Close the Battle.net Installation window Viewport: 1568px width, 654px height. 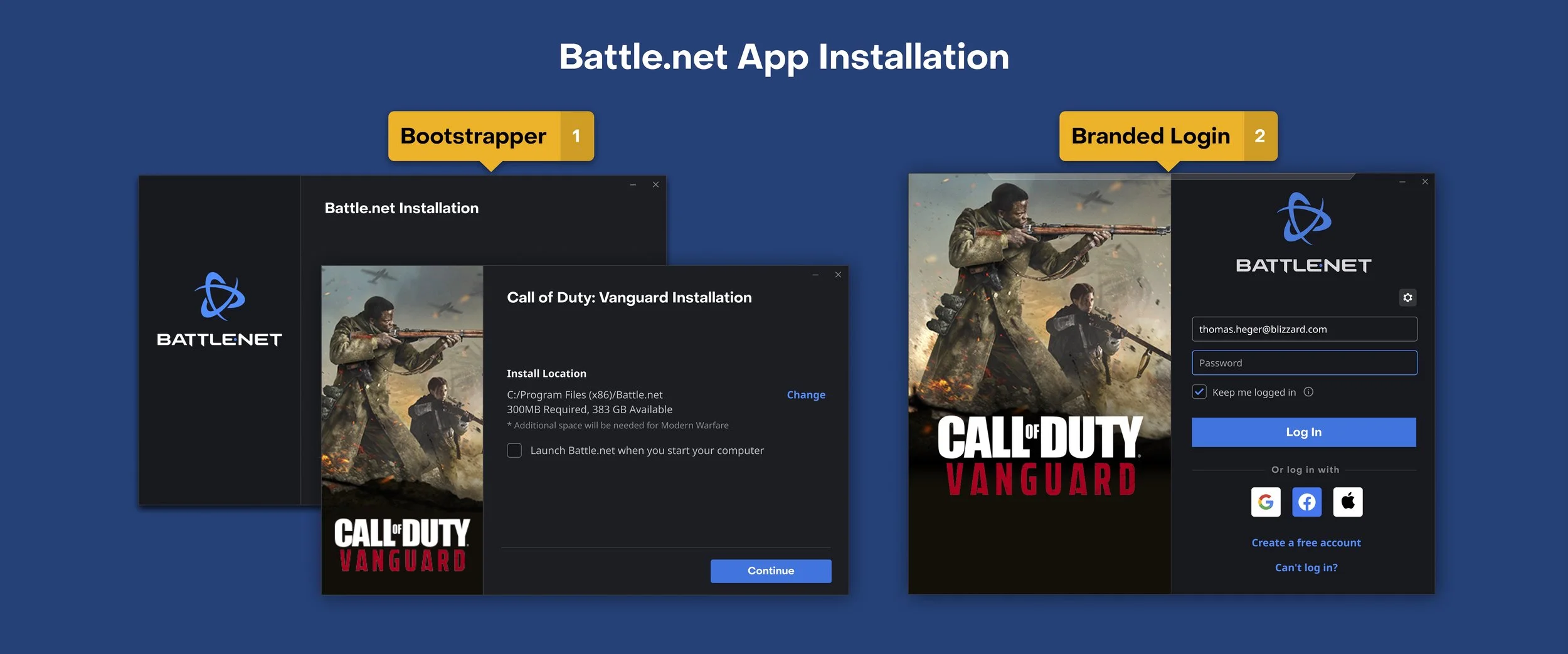coord(655,184)
